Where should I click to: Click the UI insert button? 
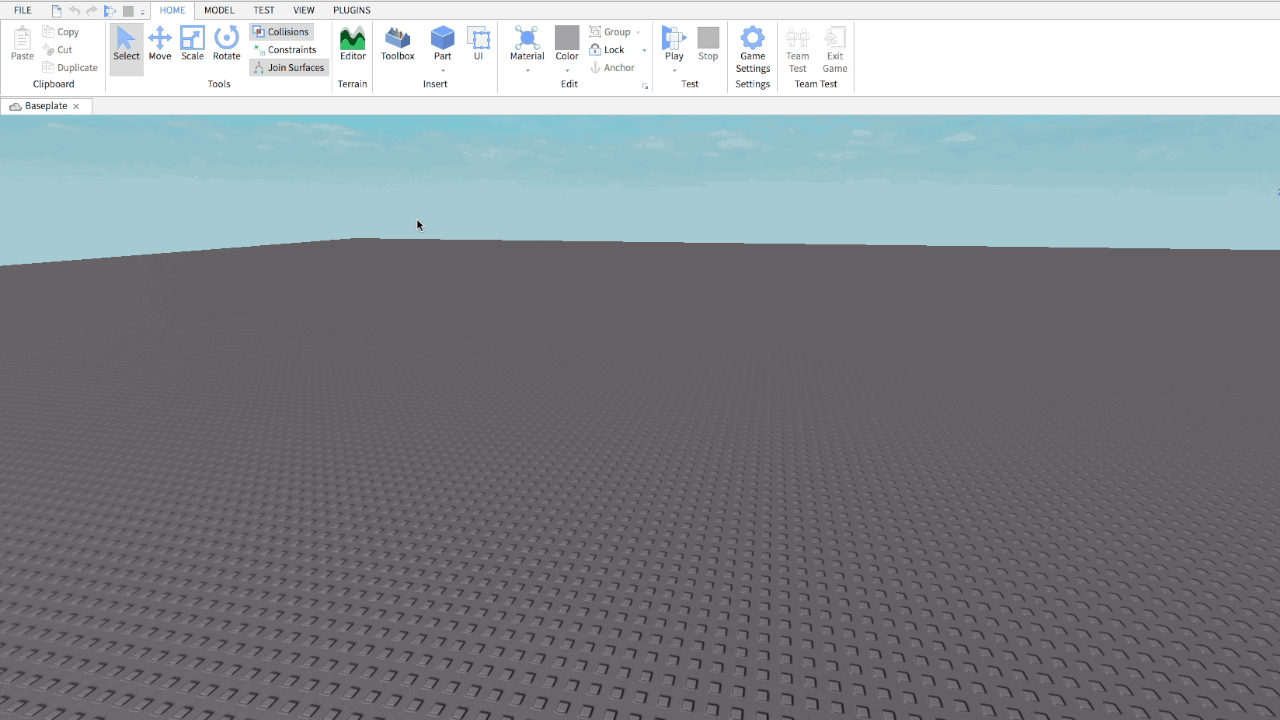coord(479,45)
